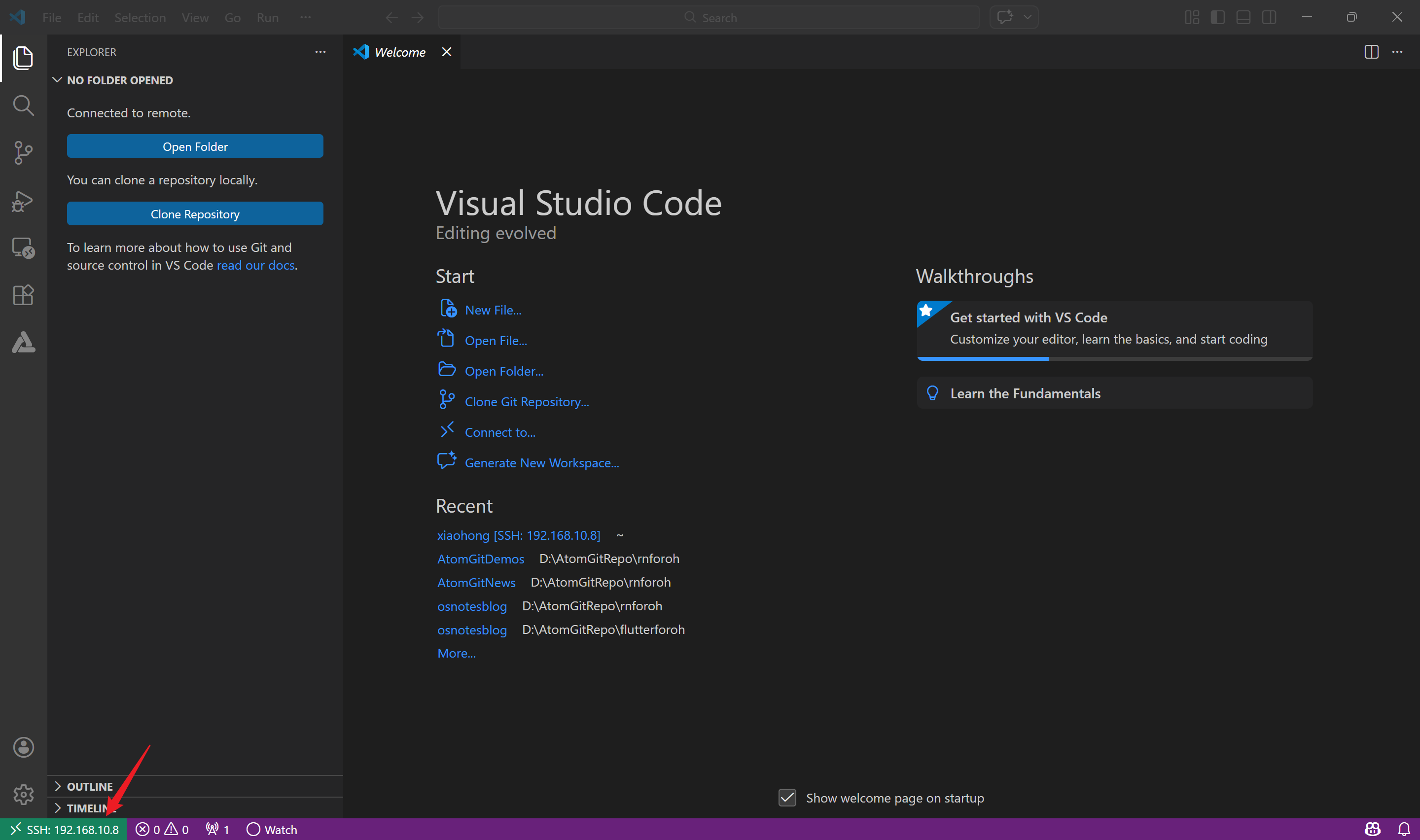Click the Clone Repository button
This screenshot has height=840, width=1420.
(195, 214)
